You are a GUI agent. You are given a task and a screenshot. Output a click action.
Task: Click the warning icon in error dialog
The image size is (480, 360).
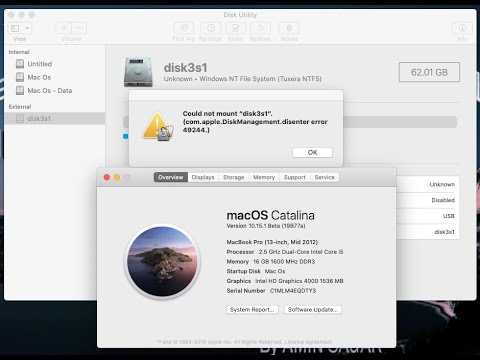tap(158, 127)
